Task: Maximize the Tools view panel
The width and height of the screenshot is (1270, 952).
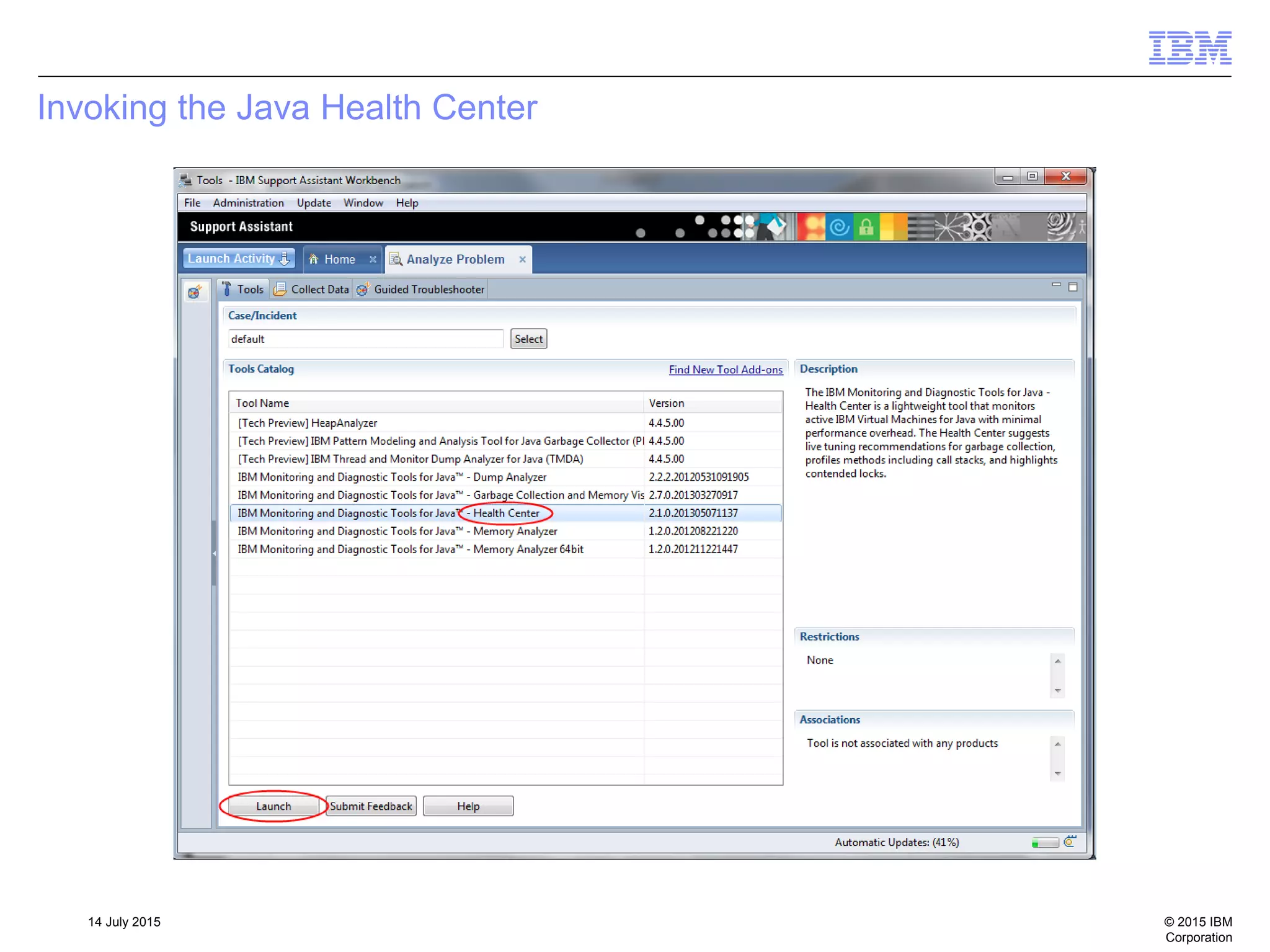Action: pos(1073,287)
